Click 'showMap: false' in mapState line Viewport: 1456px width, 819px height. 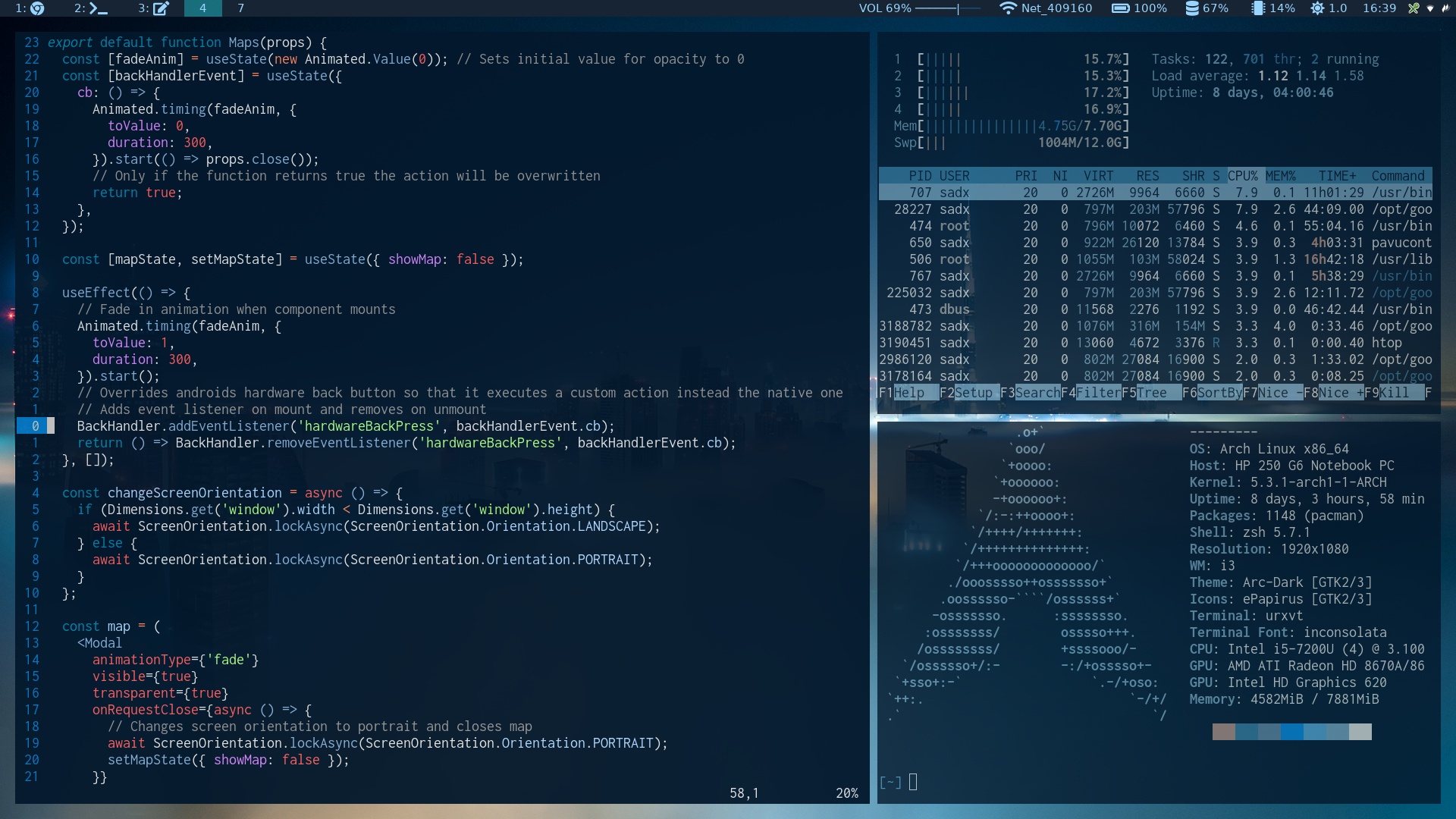click(x=441, y=259)
